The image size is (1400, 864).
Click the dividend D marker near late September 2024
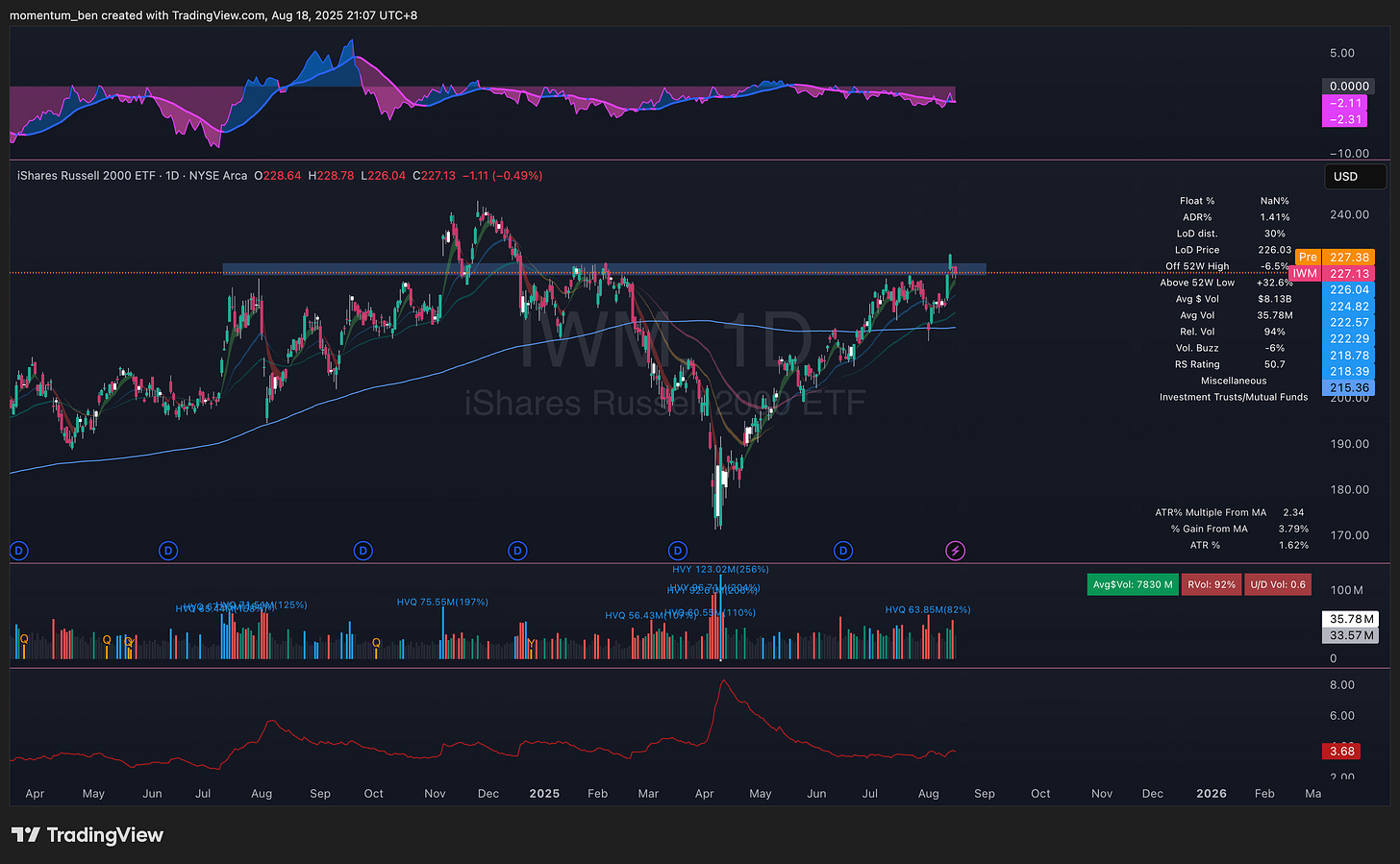[362, 551]
